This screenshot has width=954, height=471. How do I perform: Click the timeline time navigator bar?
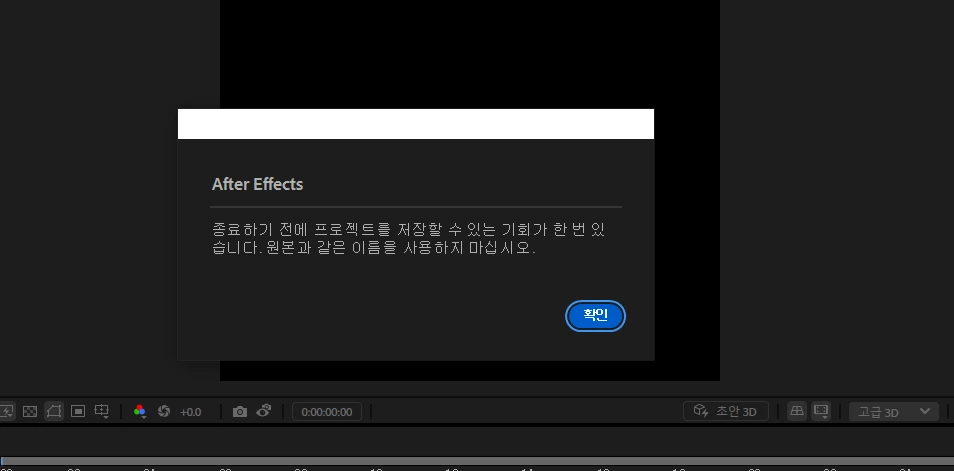click(x=477, y=462)
